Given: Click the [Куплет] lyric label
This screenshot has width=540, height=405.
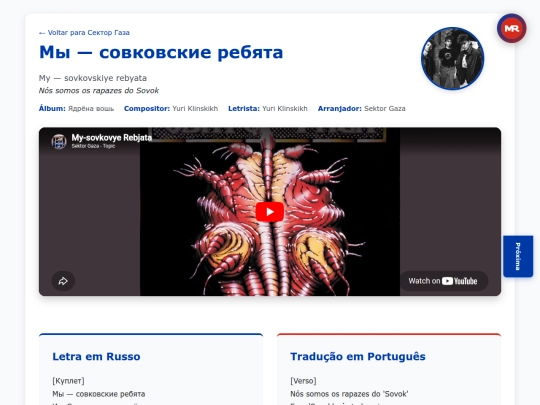Looking at the screenshot, I should point(68,381).
